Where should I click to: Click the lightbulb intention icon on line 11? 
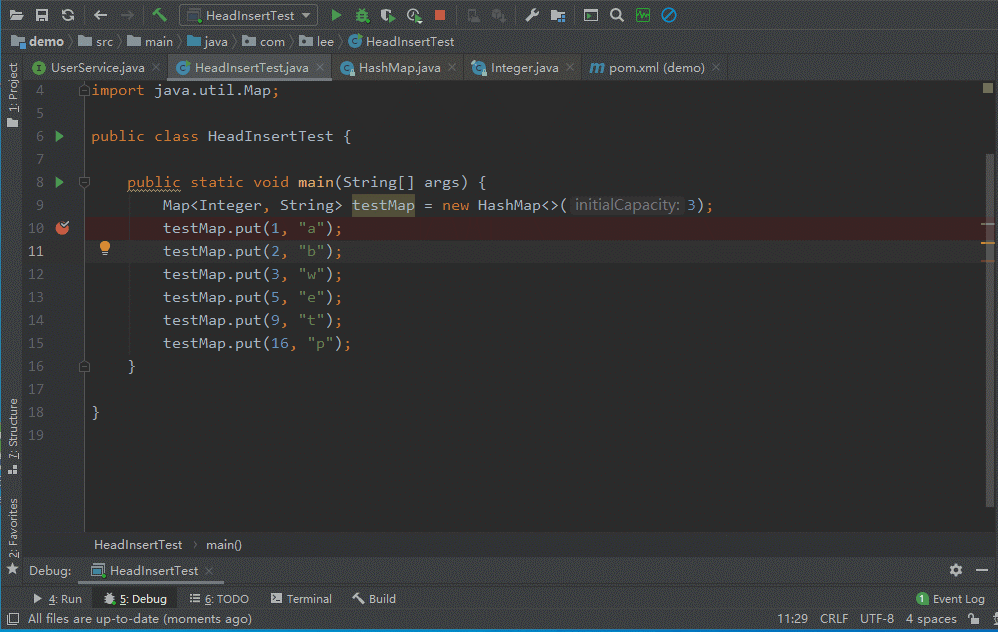pyautogui.click(x=105, y=248)
